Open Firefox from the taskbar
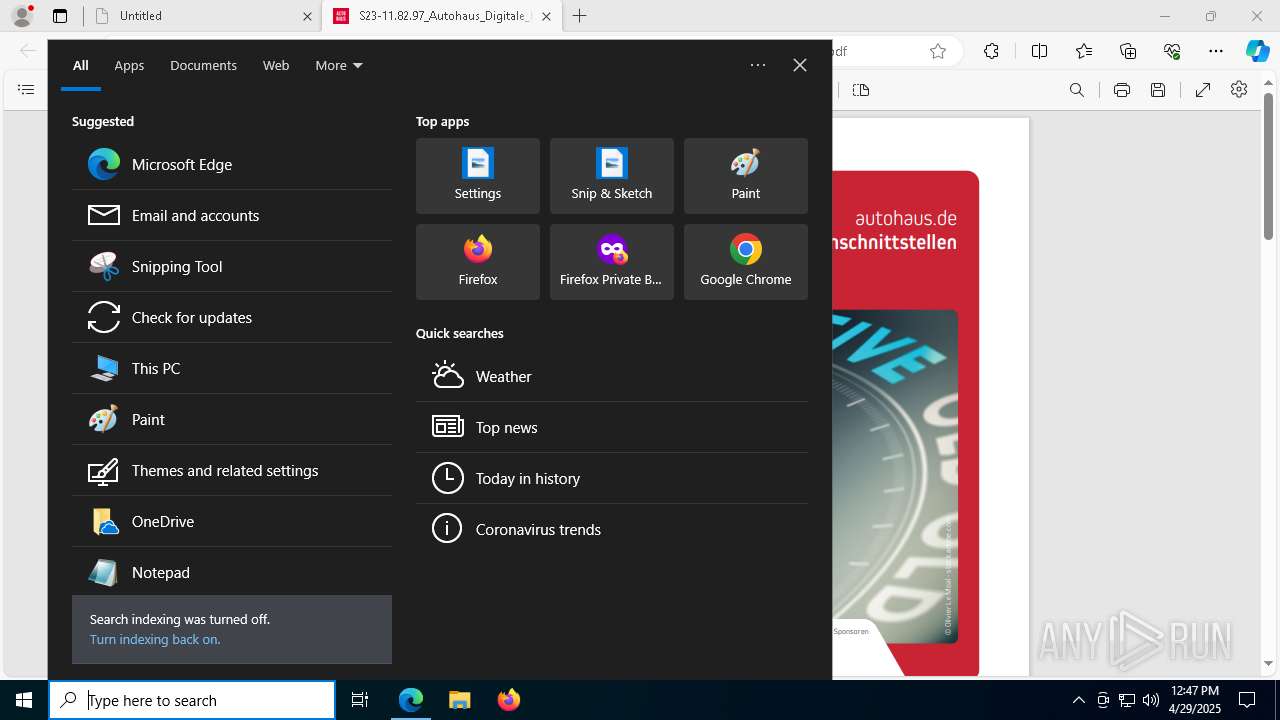Image resolution: width=1280 pixels, height=720 pixels. tap(508, 700)
